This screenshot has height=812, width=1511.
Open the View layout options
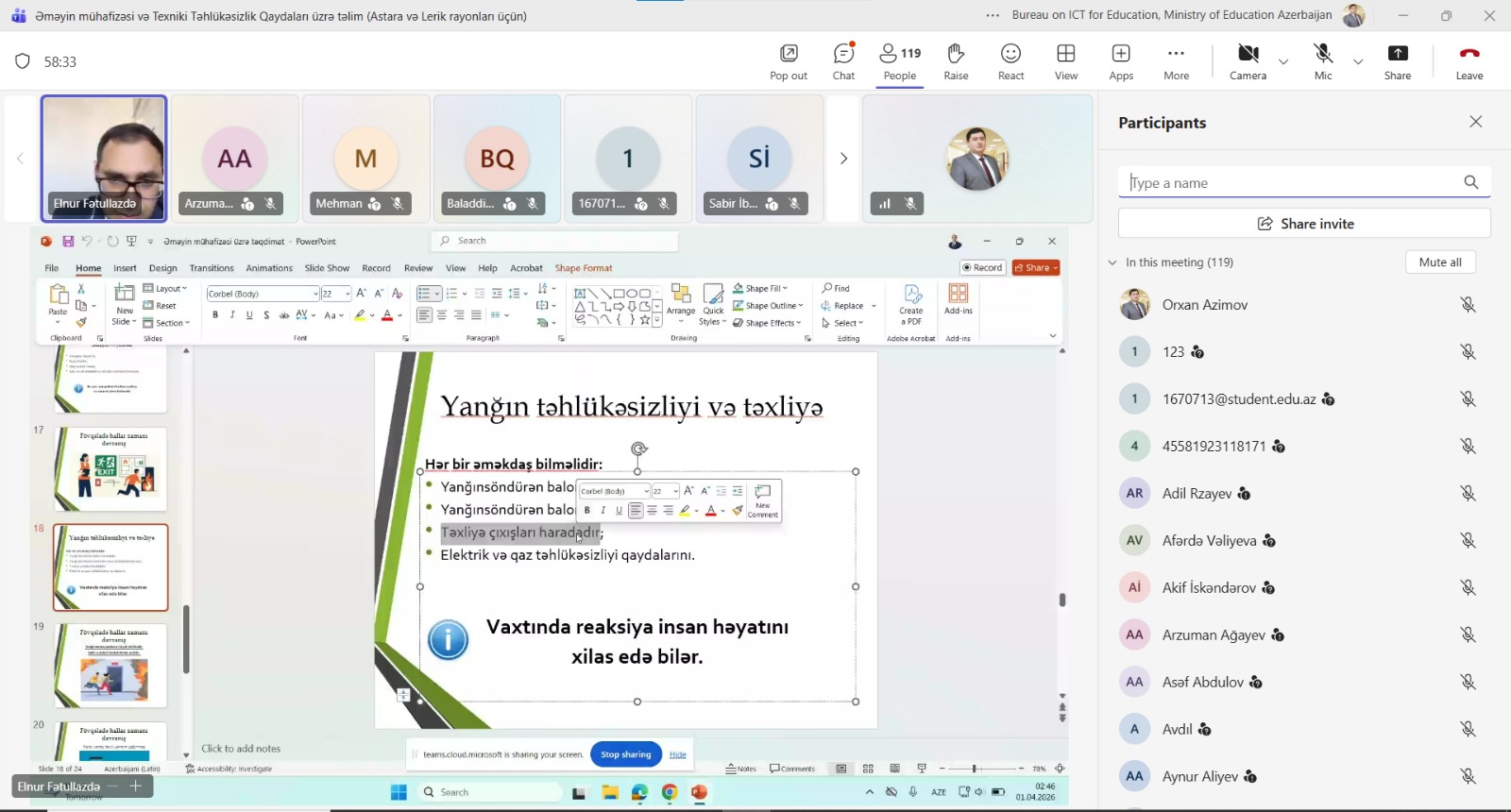1066,61
